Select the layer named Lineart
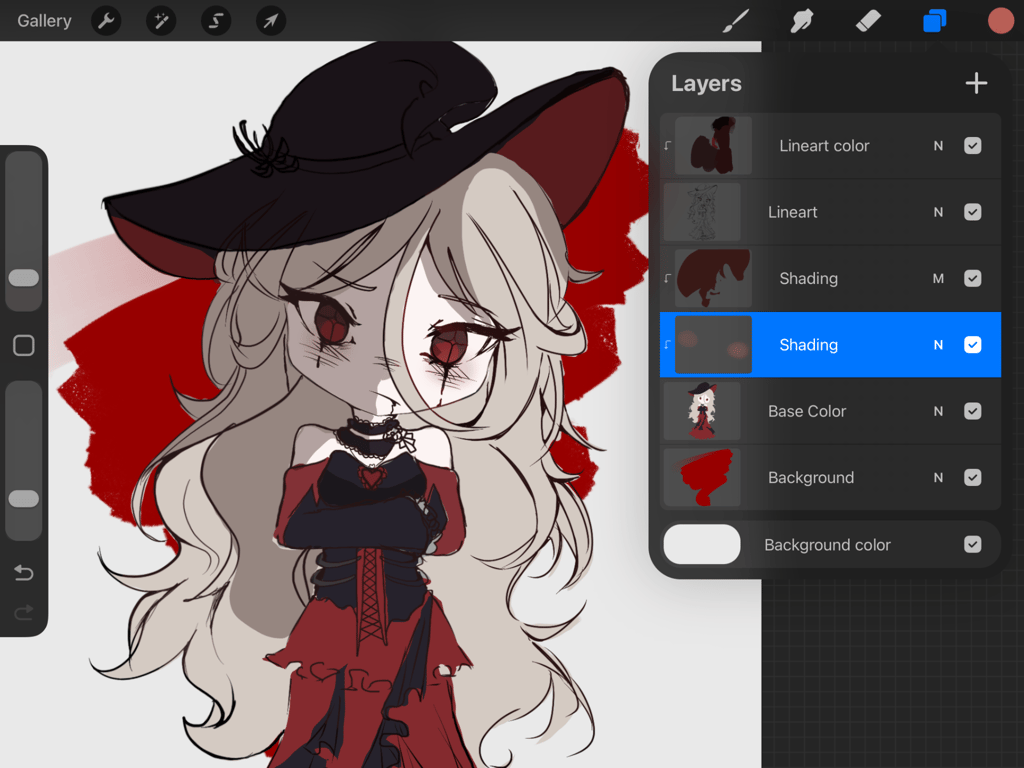Image resolution: width=1024 pixels, height=768 pixels. [x=792, y=212]
